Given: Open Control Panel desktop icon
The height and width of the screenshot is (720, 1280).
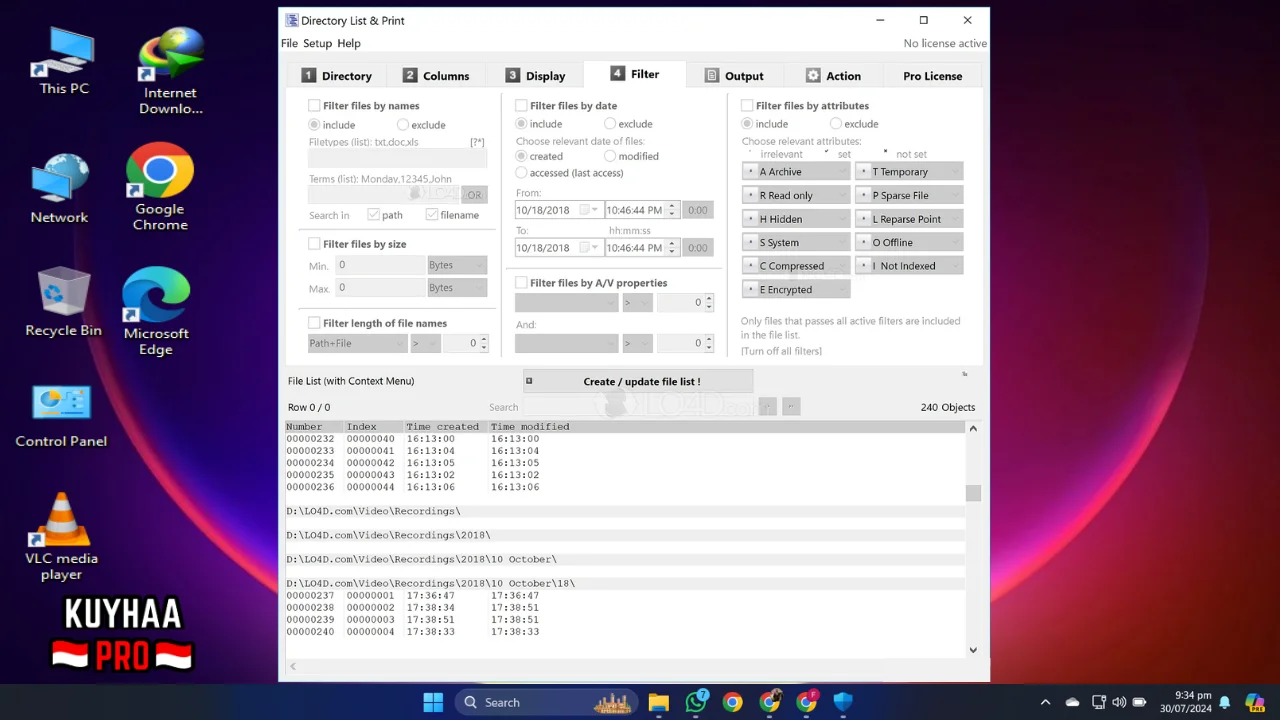Looking at the screenshot, I should [x=61, y=415].
